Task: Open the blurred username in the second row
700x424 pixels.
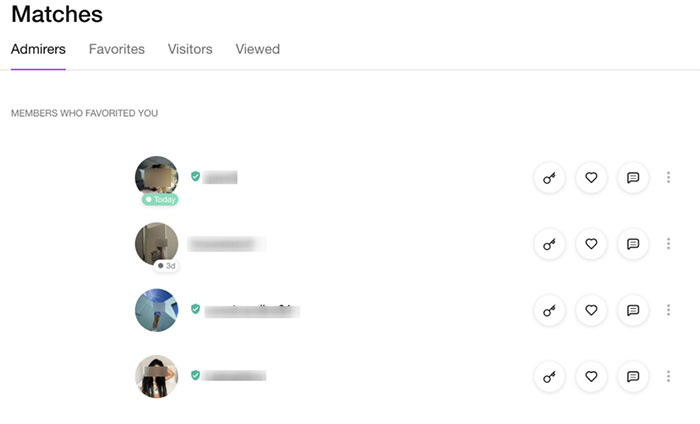Action: pyautogui.click(x=226, y=243)
